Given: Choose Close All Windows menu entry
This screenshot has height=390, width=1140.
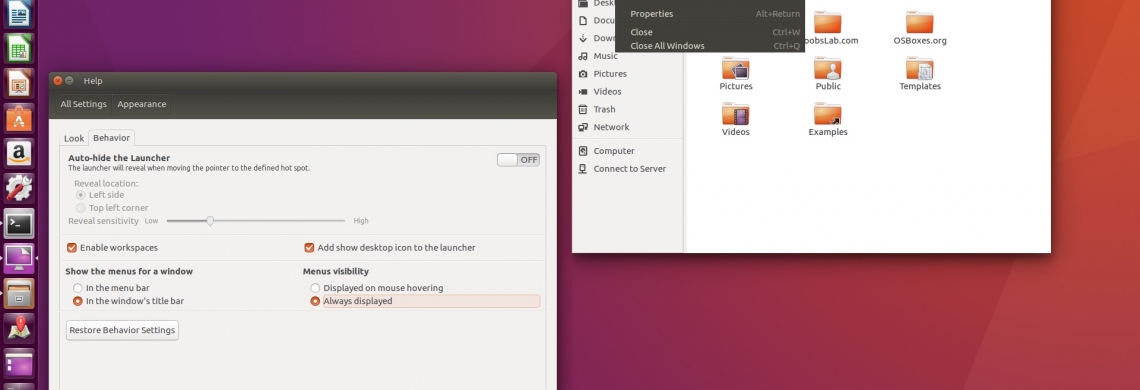Looking at the screenshot, I should click(710, 46).
